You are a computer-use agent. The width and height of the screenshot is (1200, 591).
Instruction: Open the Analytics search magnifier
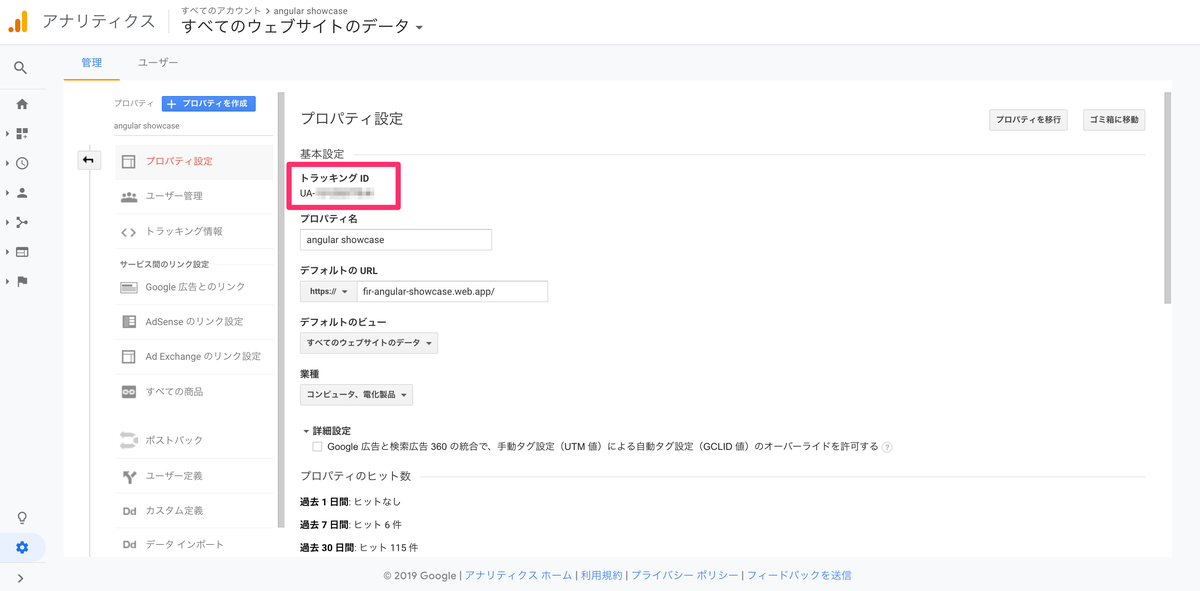click(x=21, y=67)
